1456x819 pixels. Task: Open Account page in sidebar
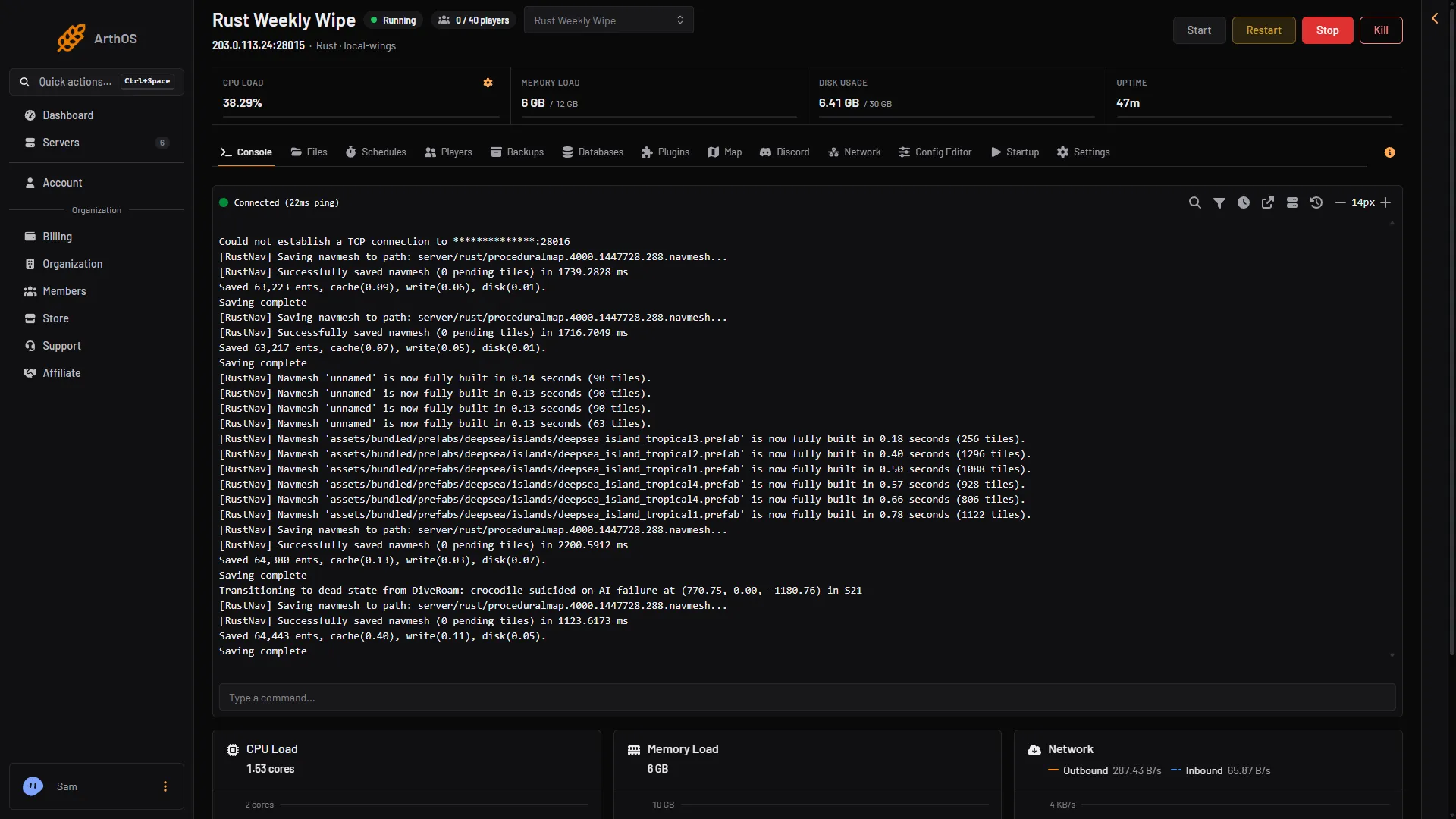(96, 183)
